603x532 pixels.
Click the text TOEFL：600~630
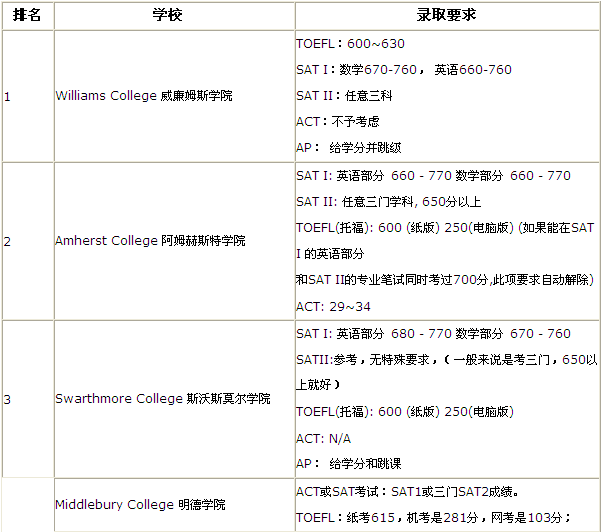point(350,43)
